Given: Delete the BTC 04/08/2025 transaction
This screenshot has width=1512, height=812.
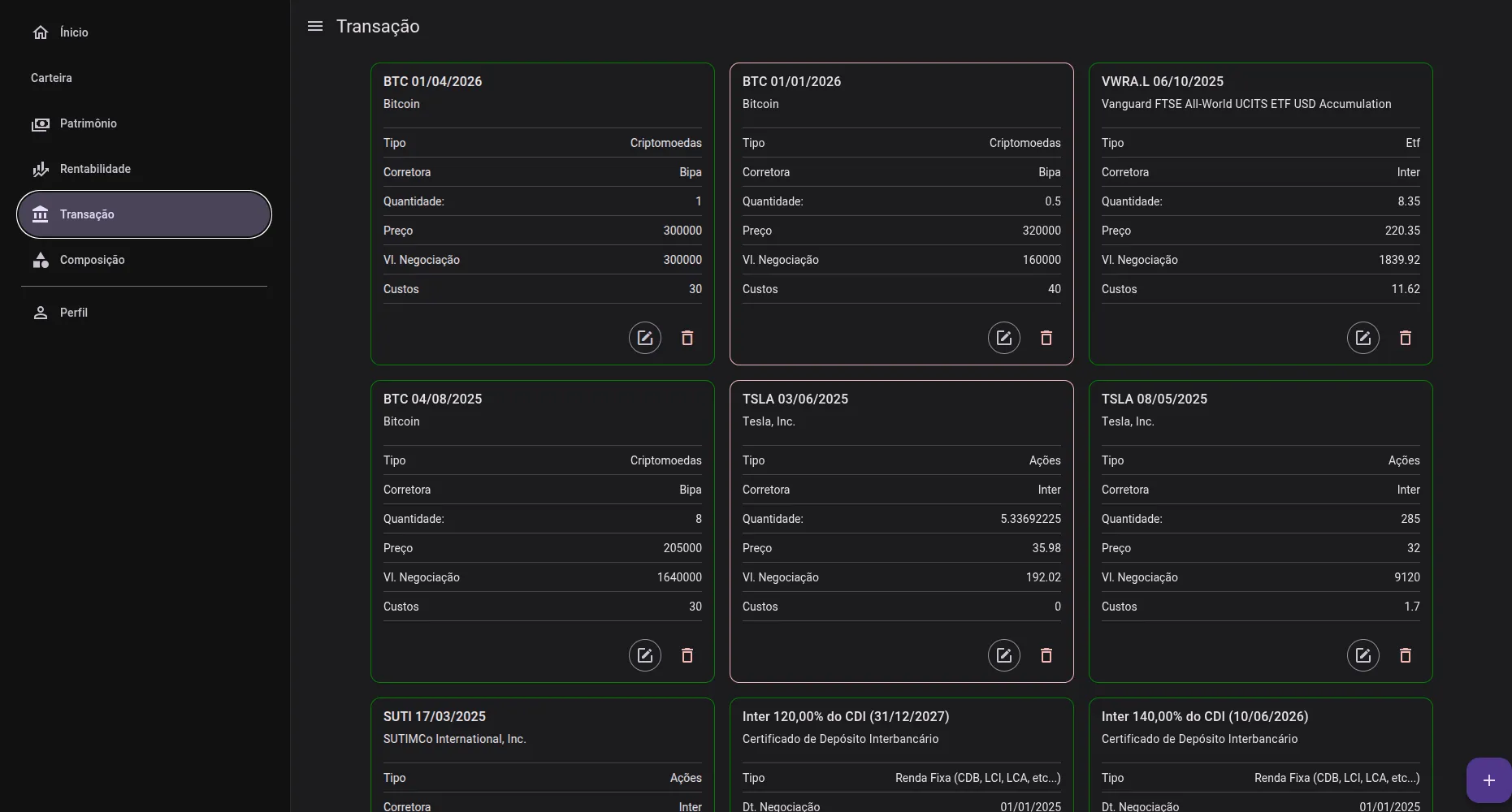Looking at the screenshot, I should [687, 655].
